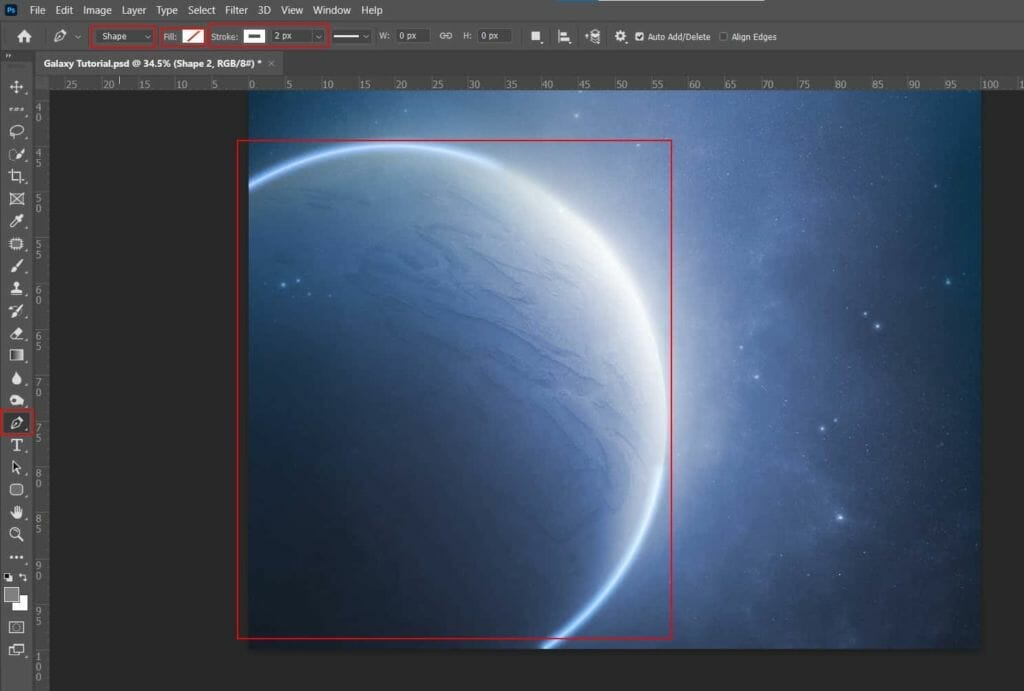1024x691 pixels.
Task: Reset default foreground and background colors
Action: point(8,577)
